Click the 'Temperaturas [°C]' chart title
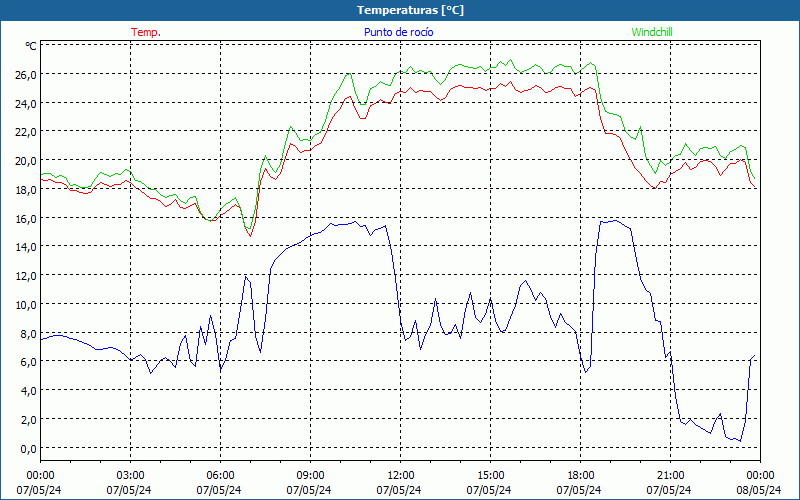 pos(410,10)
